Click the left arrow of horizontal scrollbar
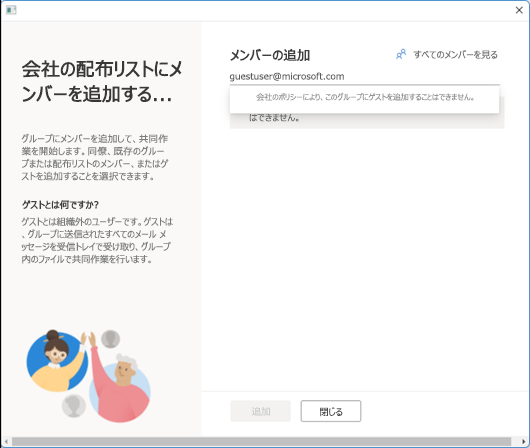The image size is (530, 448). pyautogui.click(x=6, y=441)
